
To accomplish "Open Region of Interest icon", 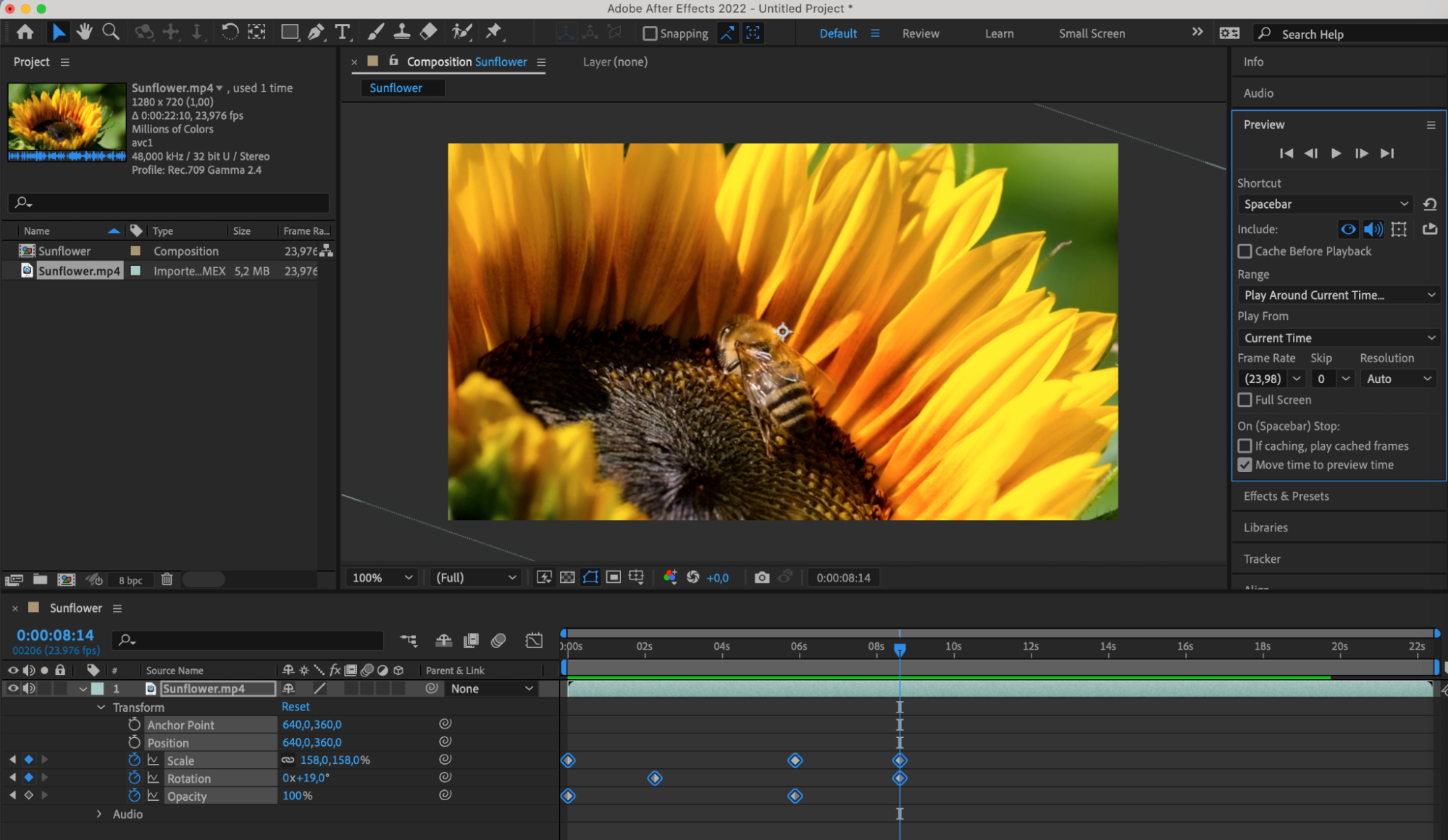I will [x=614, y=577].
